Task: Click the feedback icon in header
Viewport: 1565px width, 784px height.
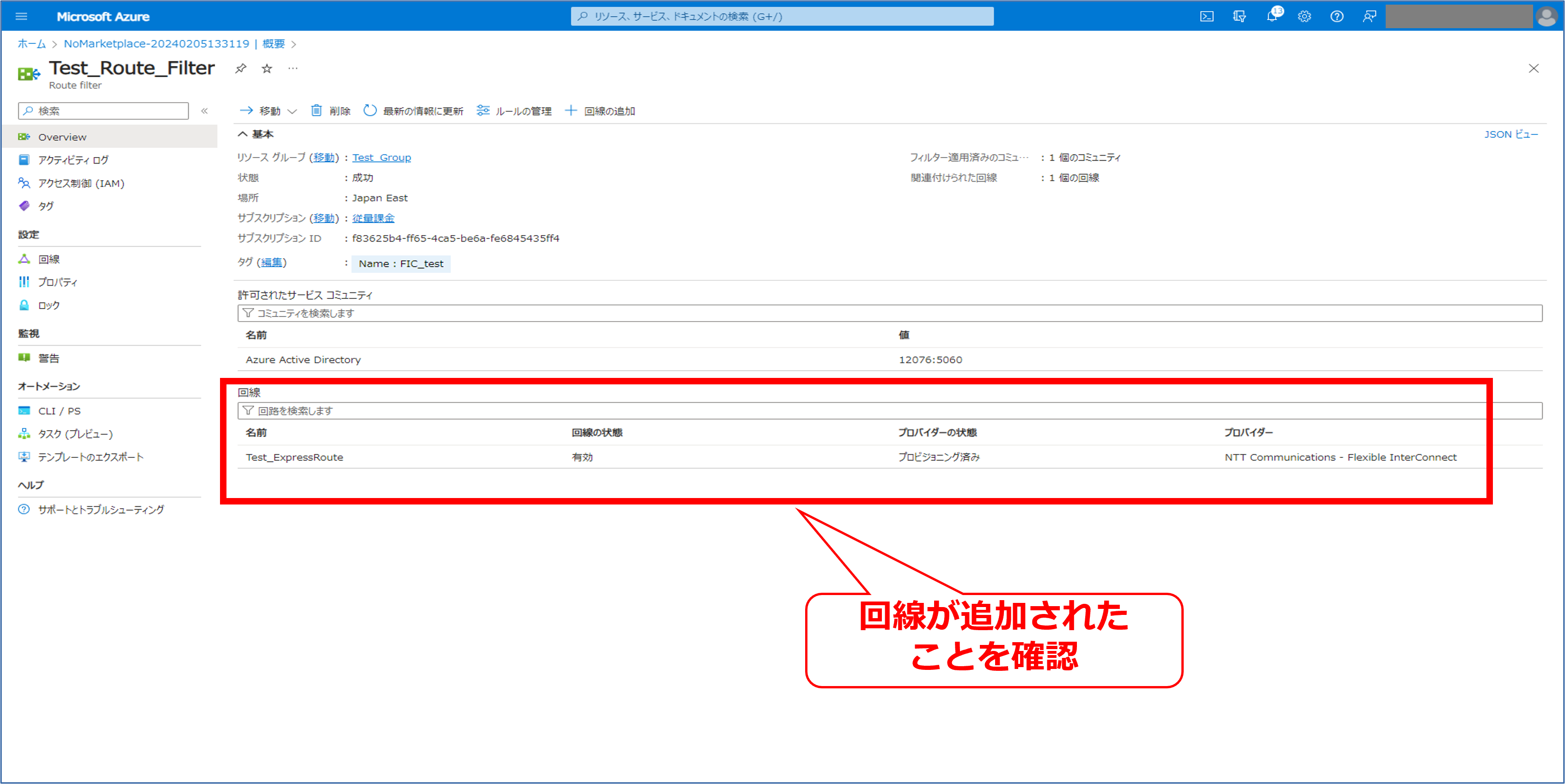Action: point(1369,16)
